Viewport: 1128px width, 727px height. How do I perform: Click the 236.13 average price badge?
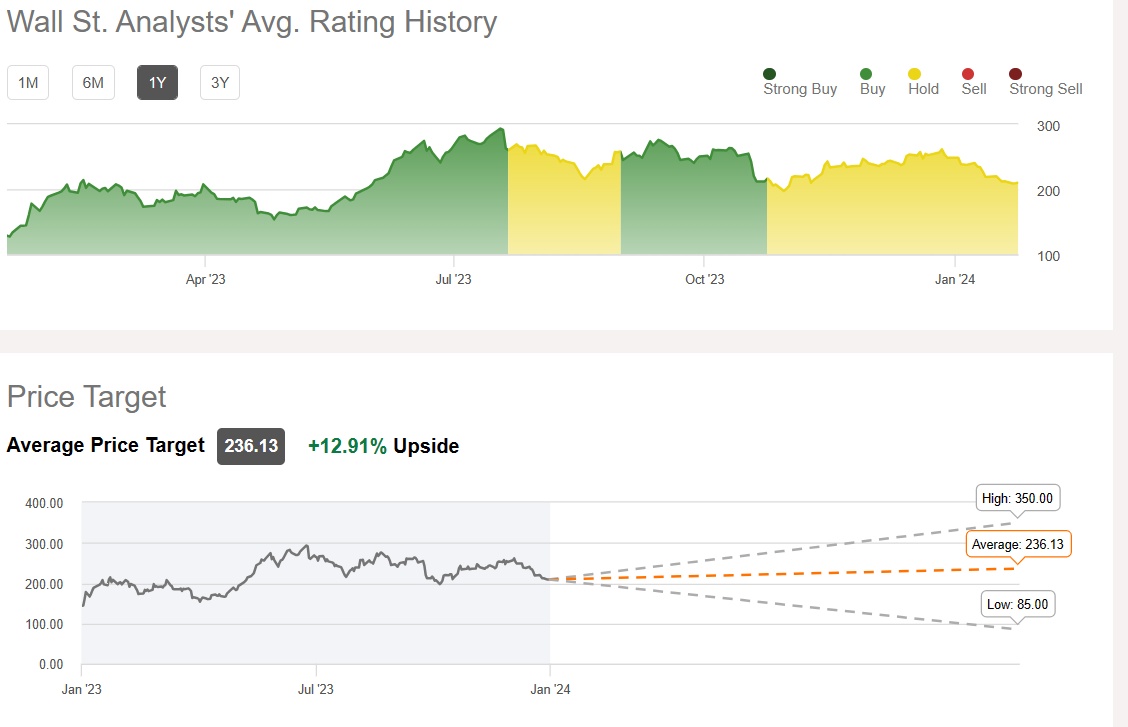[x=251, y=446]
